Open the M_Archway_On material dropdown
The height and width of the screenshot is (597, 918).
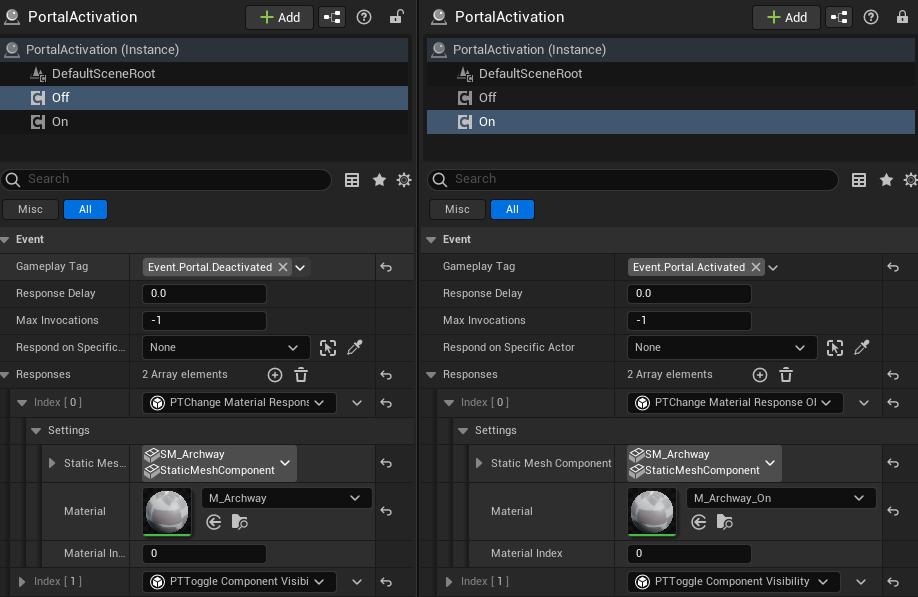780,497
